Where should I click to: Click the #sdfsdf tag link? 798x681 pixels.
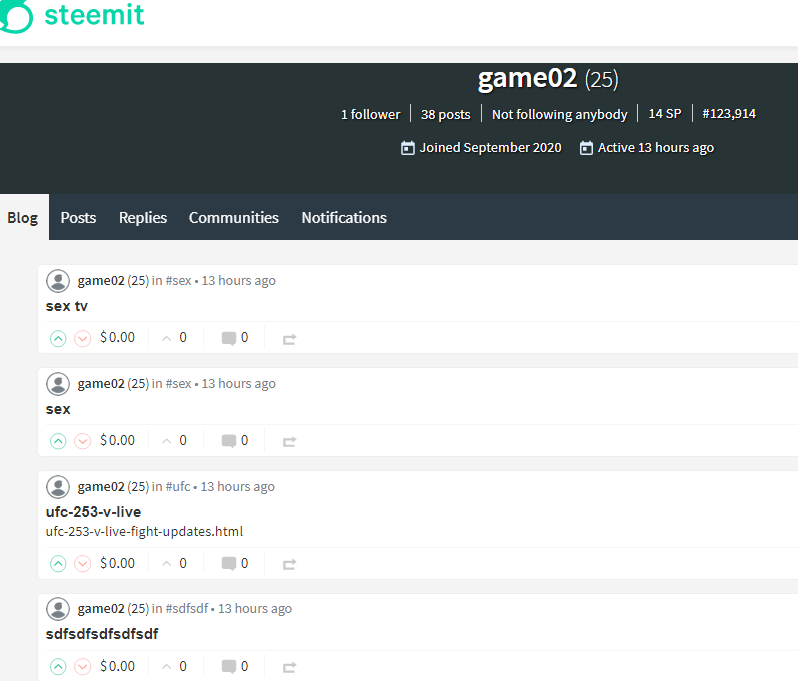187,609
